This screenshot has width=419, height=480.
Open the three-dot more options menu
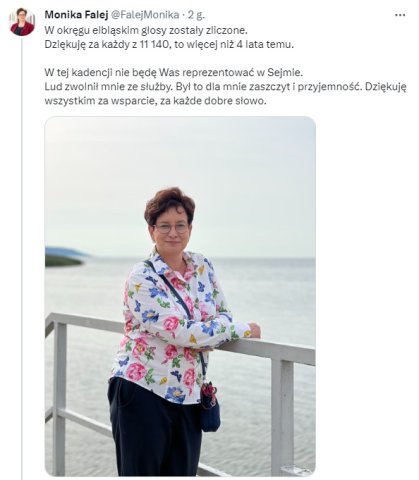[400, 15]
